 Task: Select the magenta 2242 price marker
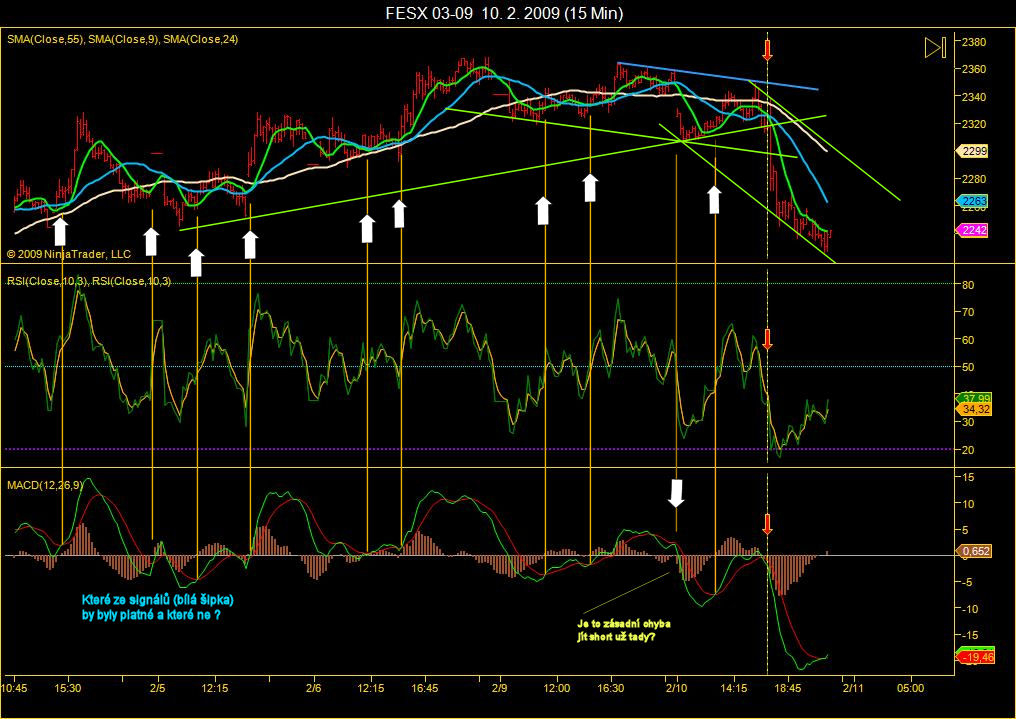[x=973, y=230]
